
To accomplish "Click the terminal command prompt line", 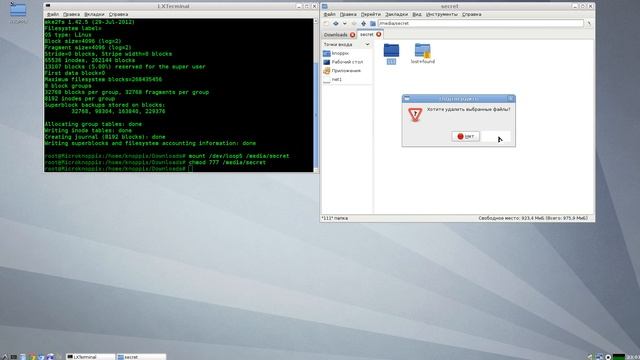I will point(178,169).
